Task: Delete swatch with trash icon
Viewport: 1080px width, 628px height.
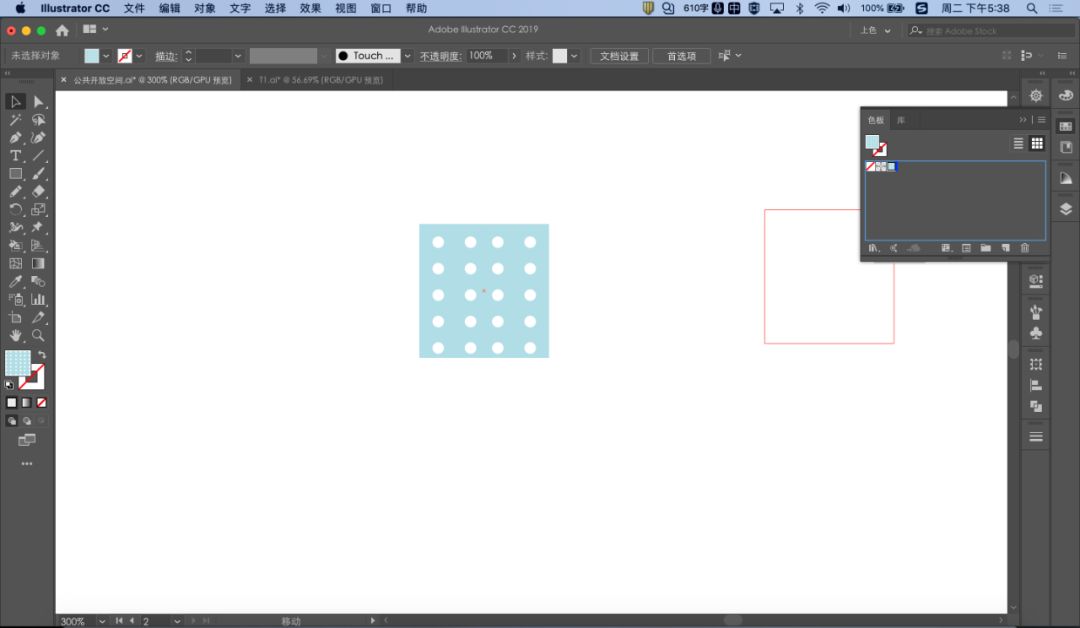Action: pos(1024,248)
